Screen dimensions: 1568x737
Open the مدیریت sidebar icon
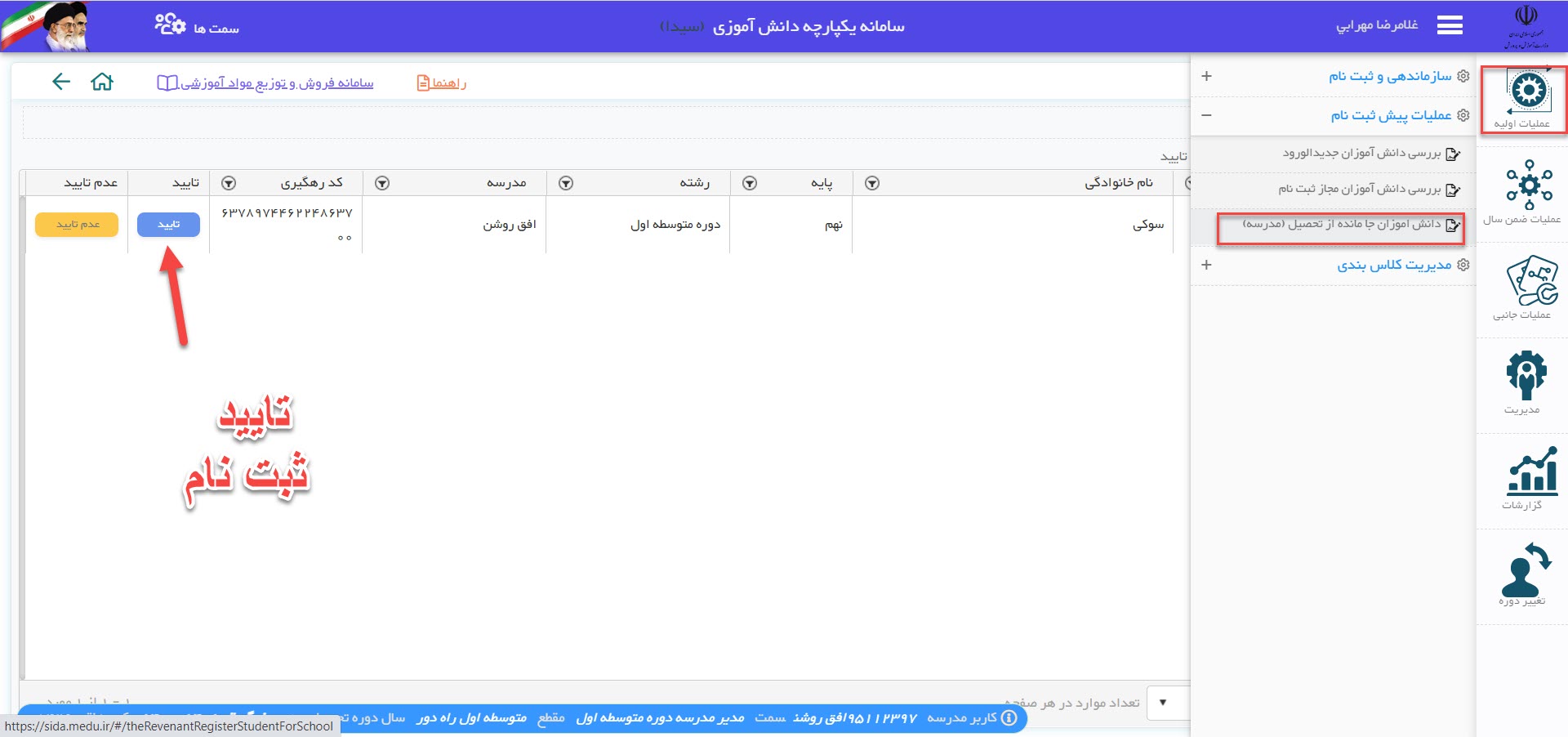pos(1526,376)
